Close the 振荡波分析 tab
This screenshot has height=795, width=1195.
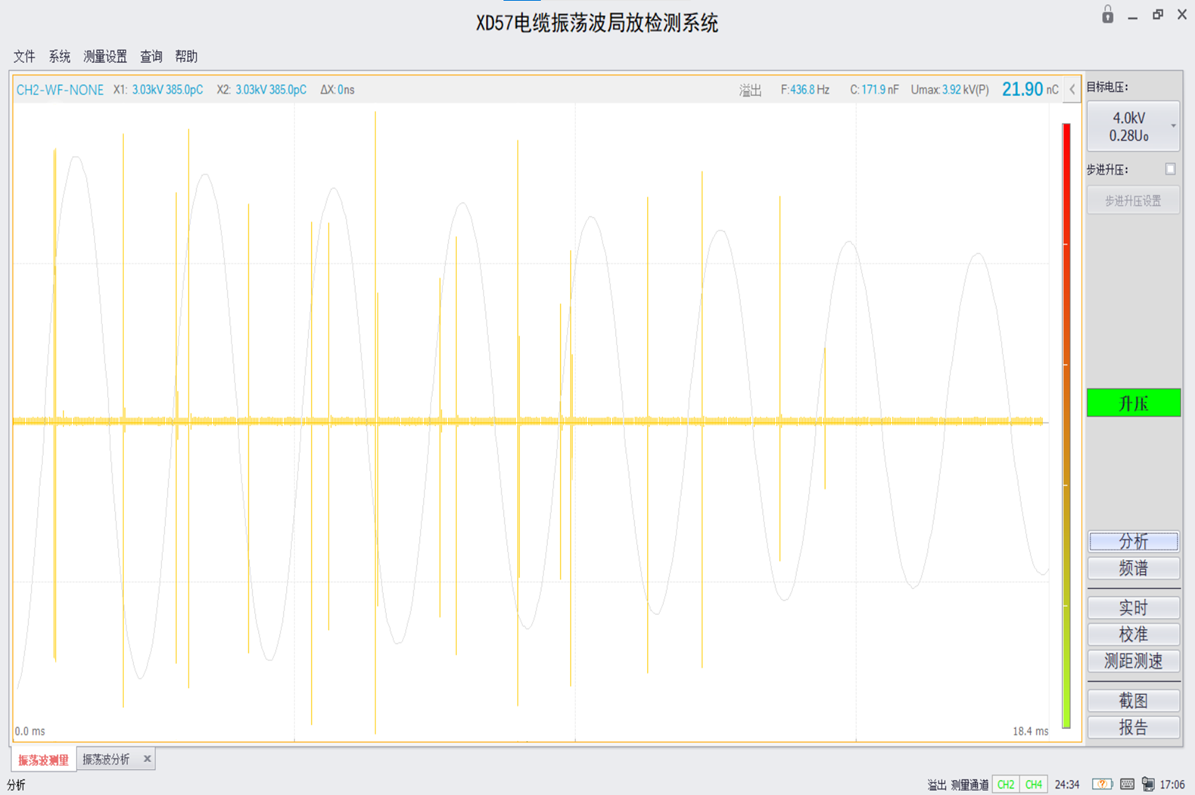[x=147, y=759]
